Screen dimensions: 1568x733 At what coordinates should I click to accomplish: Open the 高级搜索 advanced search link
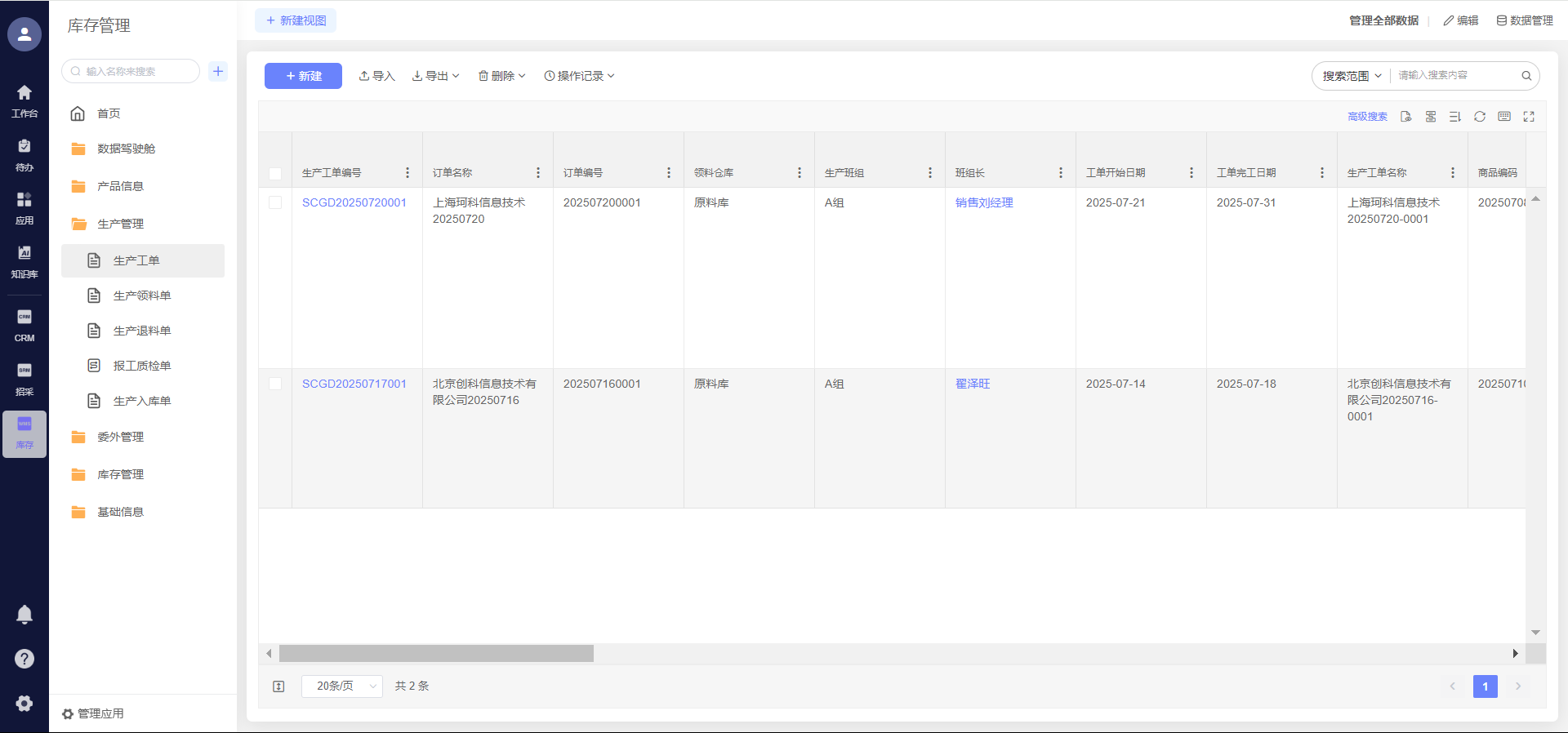(1367, 117)
